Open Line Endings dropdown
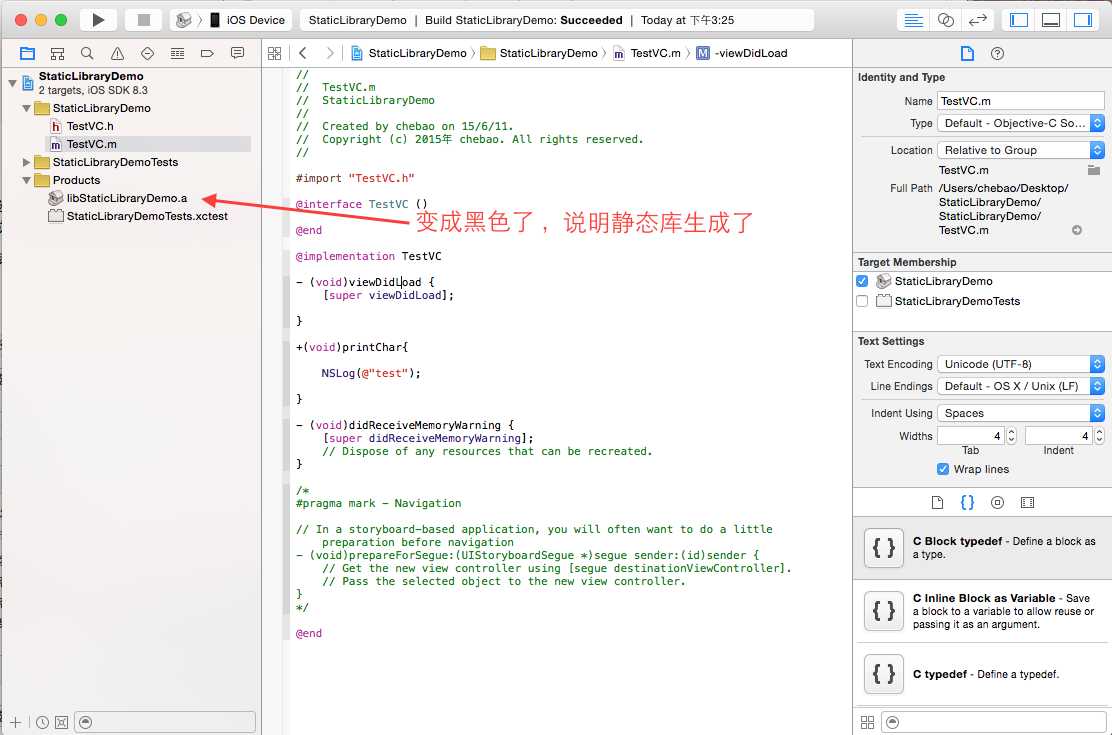 (1021, 387)
